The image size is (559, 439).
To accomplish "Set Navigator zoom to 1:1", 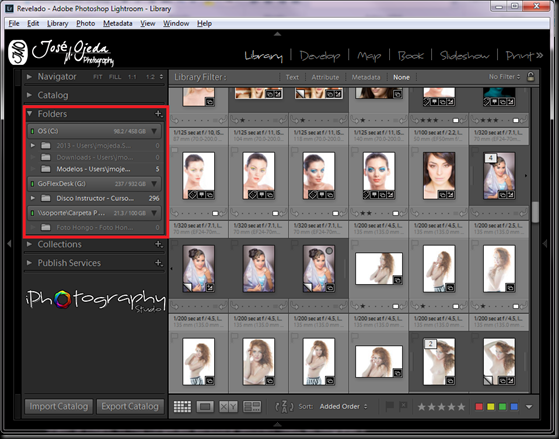I will [x=132, y=77].
